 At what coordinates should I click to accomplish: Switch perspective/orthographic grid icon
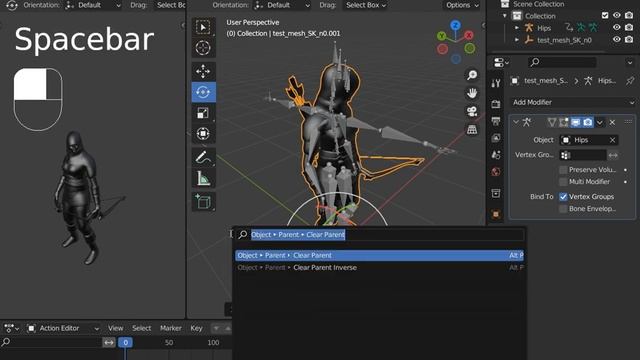472,130
